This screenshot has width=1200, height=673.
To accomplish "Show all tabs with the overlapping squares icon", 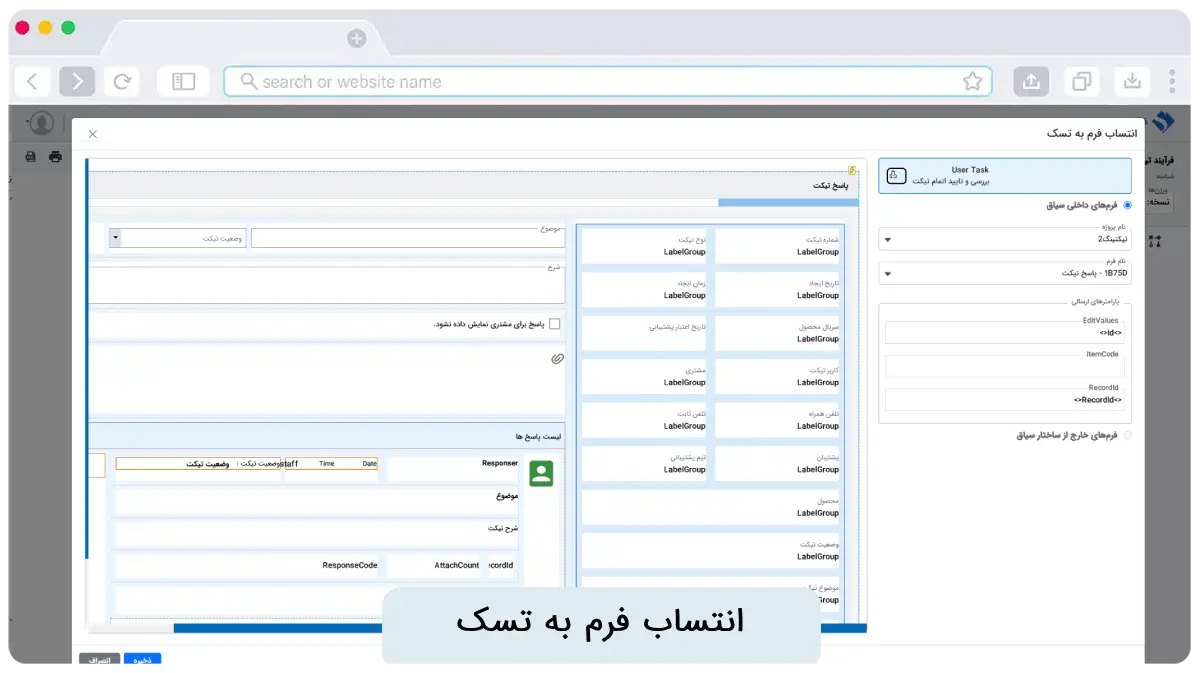I will (x=1081, y=82).
